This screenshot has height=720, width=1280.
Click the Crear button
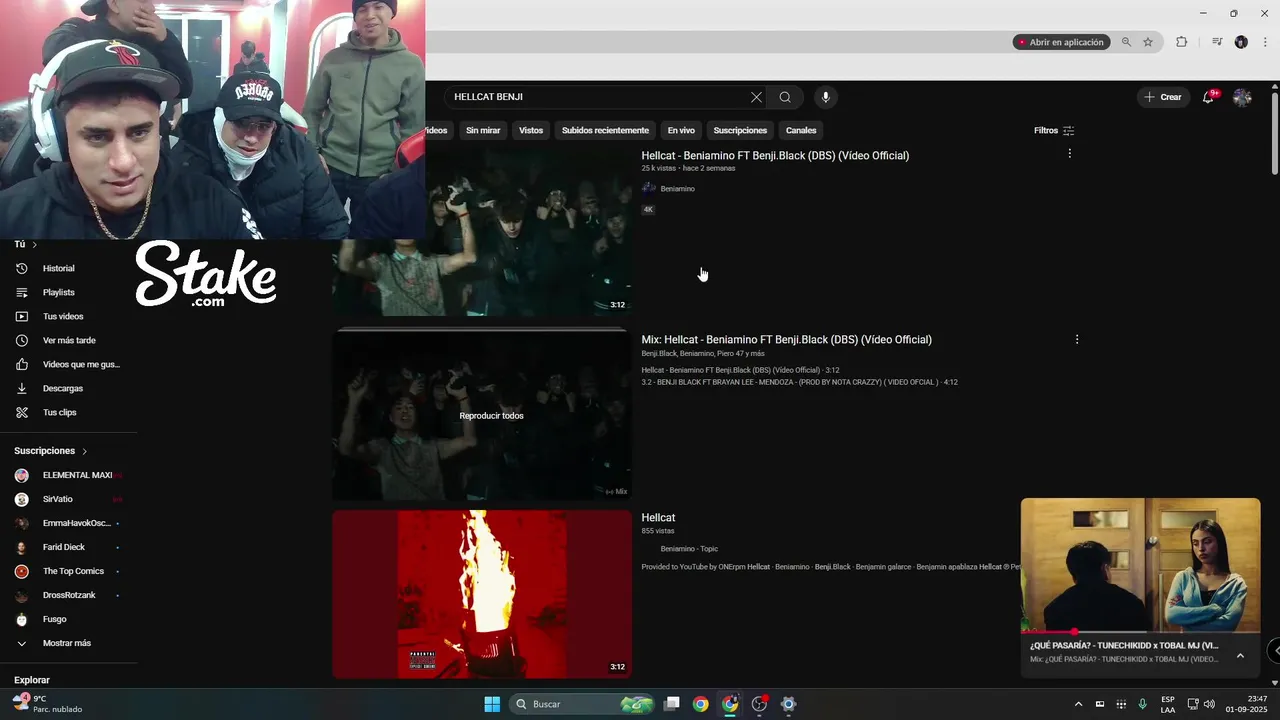[x=1163, y=97]
